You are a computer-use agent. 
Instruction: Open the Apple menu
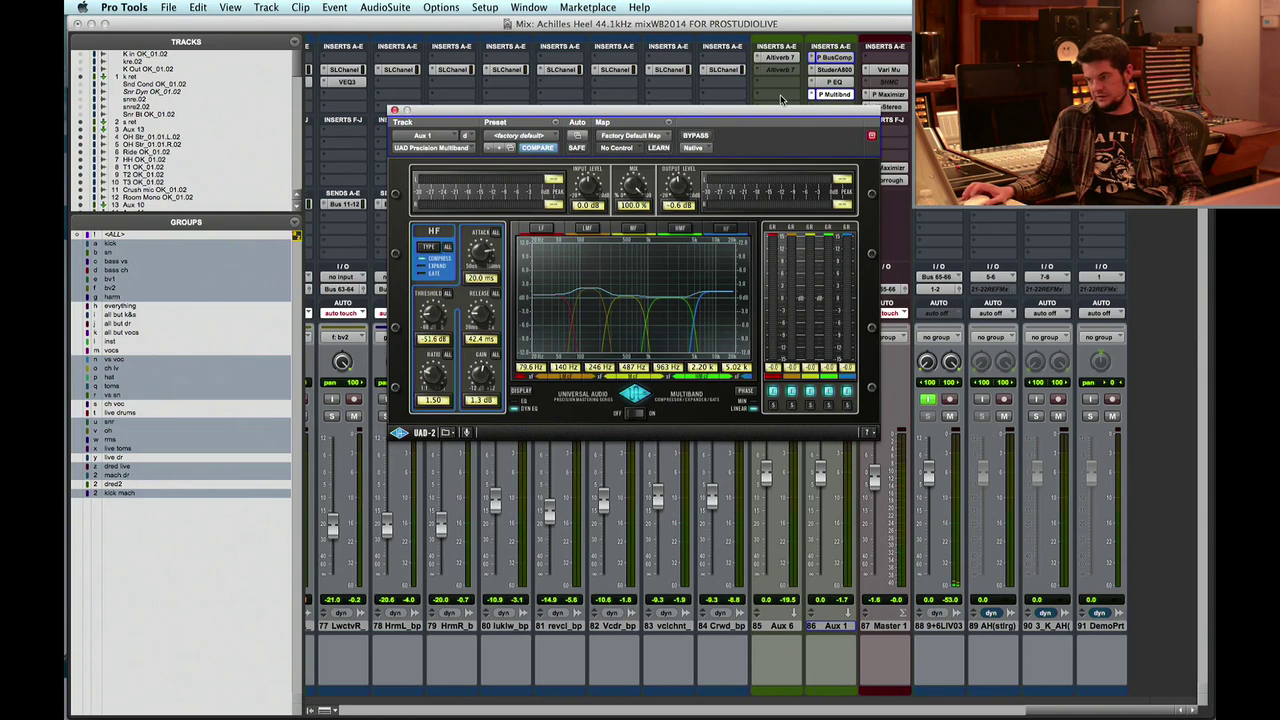coord(83,7)
